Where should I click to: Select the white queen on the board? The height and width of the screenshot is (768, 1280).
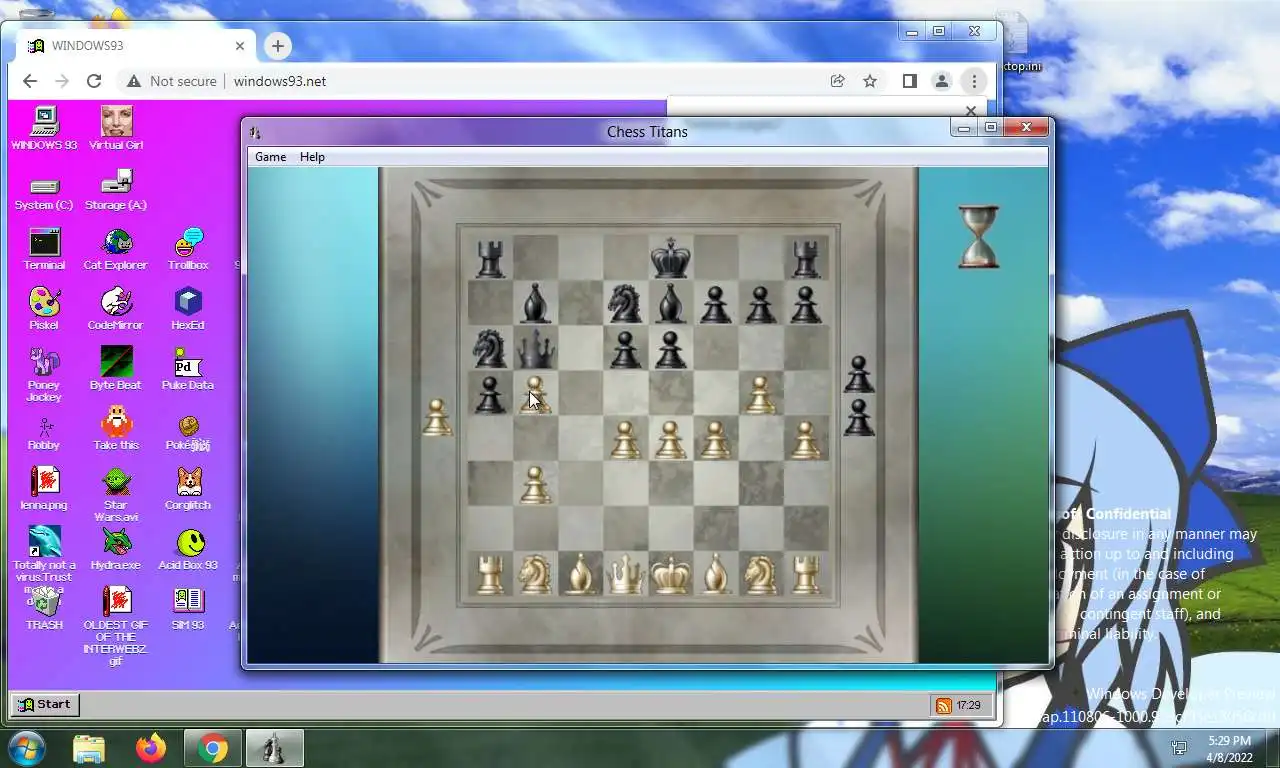(x=625, y=574)
